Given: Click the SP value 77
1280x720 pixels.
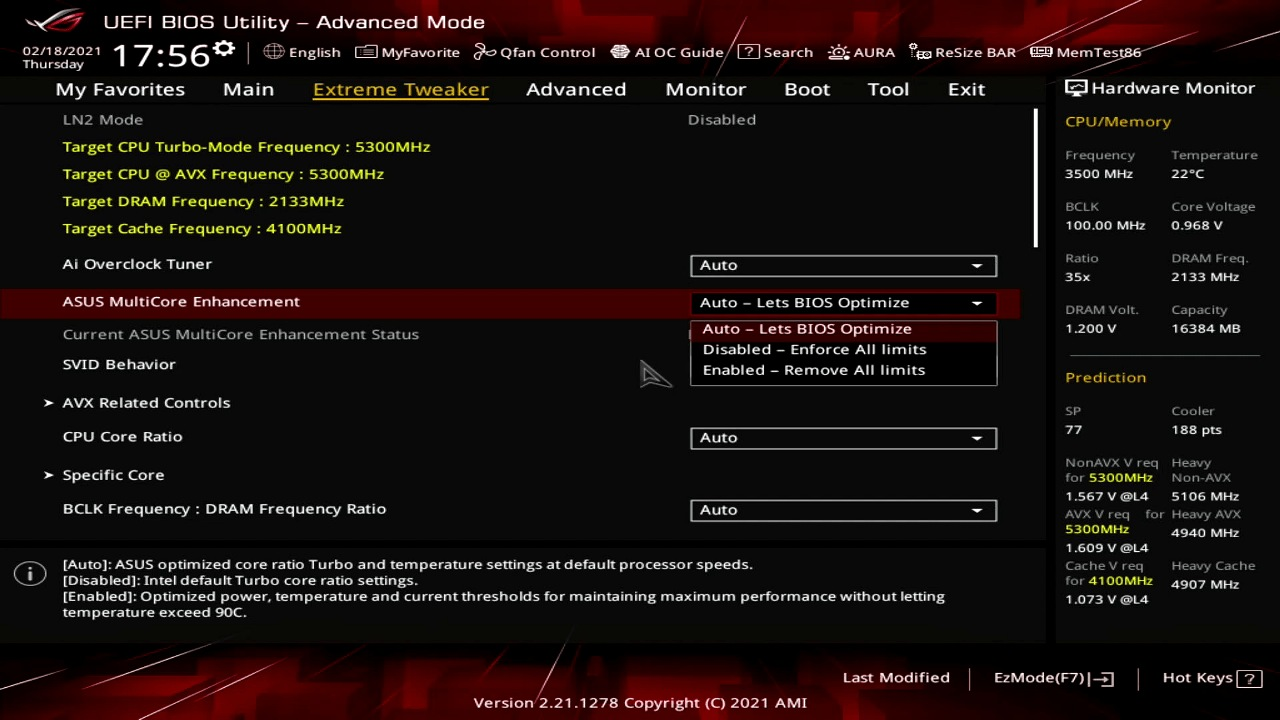Looking at the screenshot, I should point(1074,429).
